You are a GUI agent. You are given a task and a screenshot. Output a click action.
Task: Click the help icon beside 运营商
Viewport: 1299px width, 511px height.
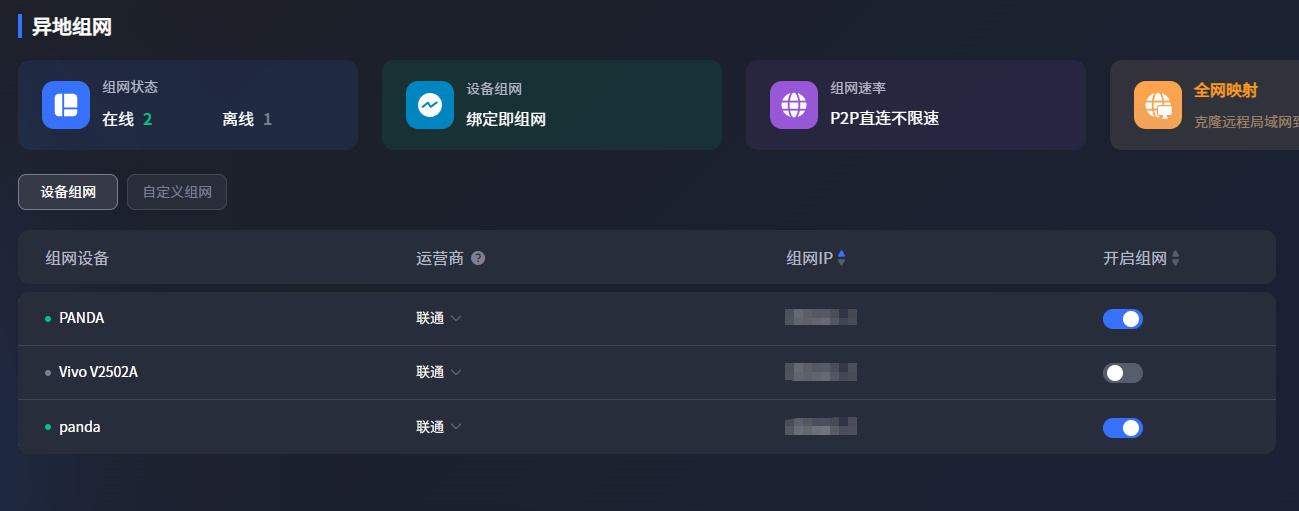(x=478, y=258)
